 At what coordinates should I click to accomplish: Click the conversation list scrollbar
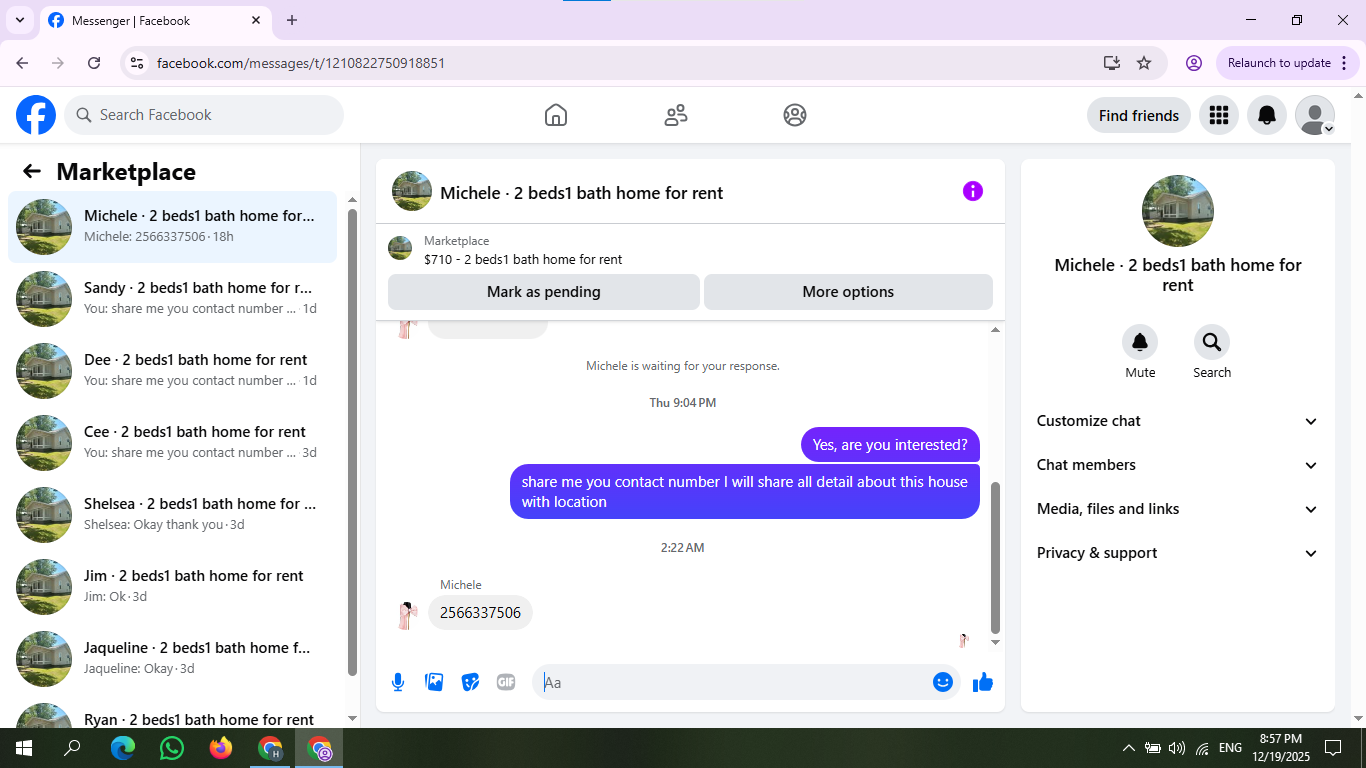pyautogui.click(x=352, y=443)
